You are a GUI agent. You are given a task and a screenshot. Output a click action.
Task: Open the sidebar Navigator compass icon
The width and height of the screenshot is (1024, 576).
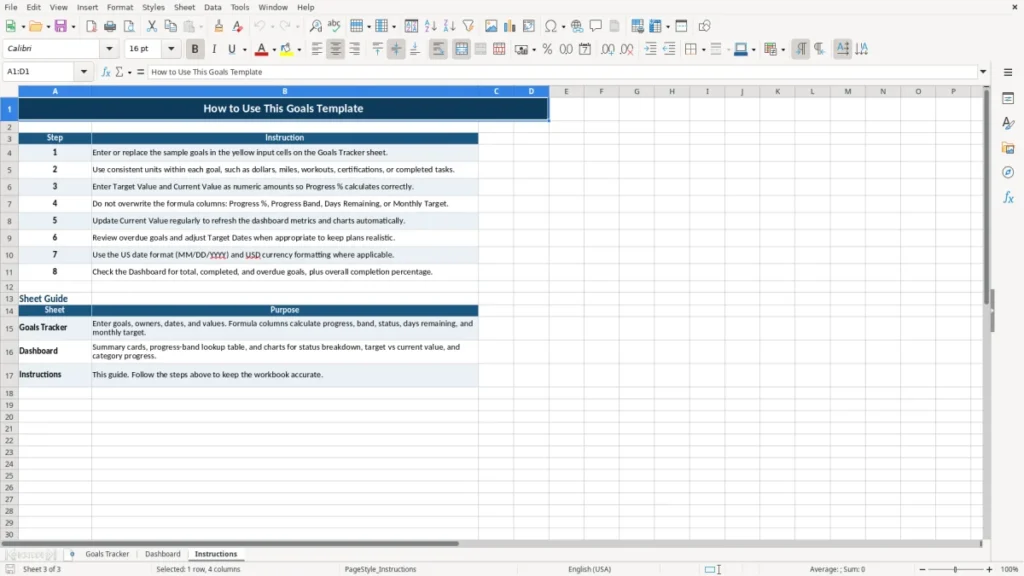(1008, 172)
